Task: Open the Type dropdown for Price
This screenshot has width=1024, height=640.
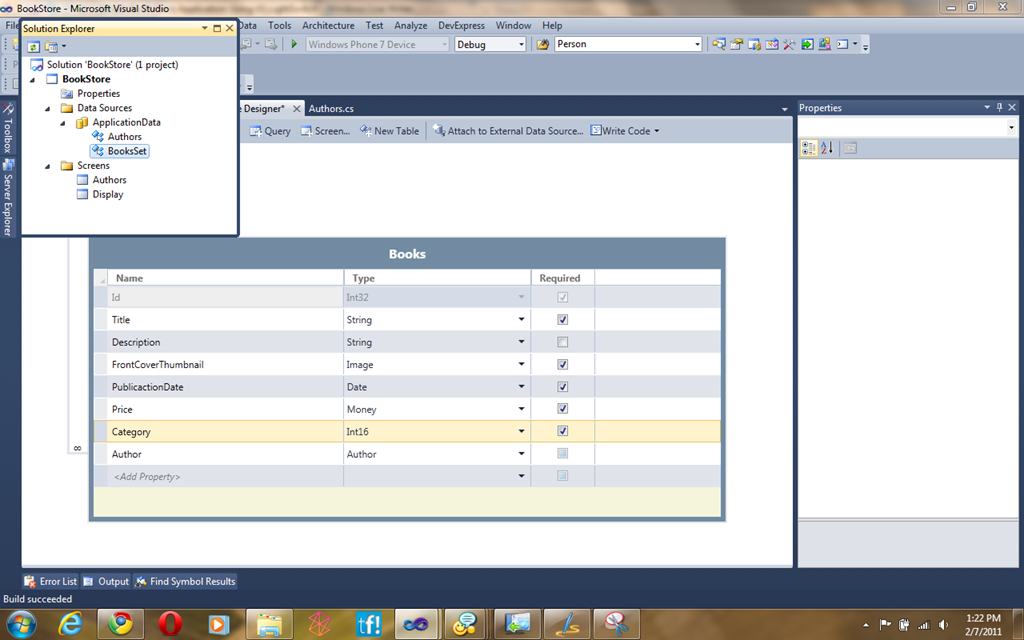Action: (x=521, y=409)
